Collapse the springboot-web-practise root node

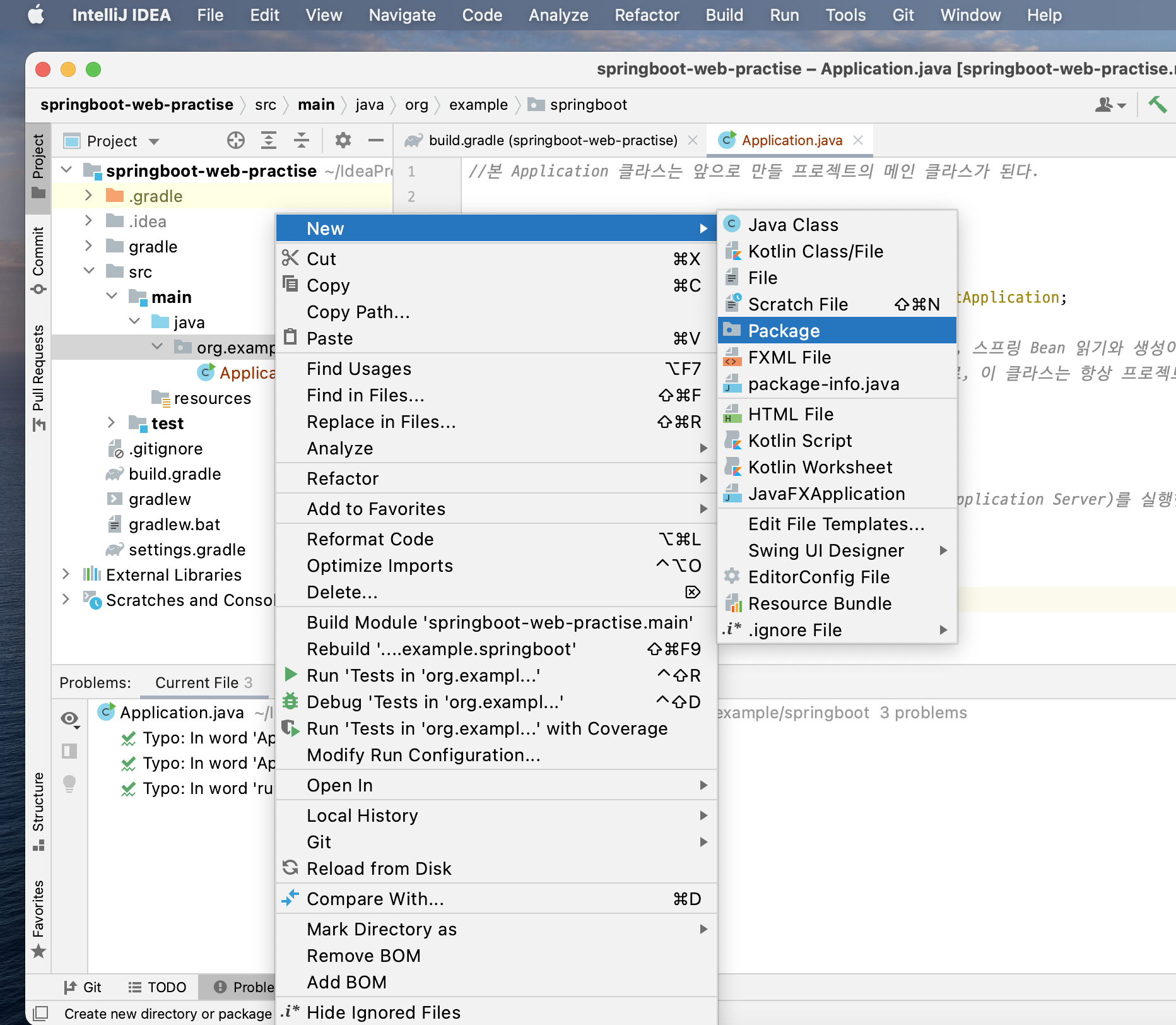point(66,170)
